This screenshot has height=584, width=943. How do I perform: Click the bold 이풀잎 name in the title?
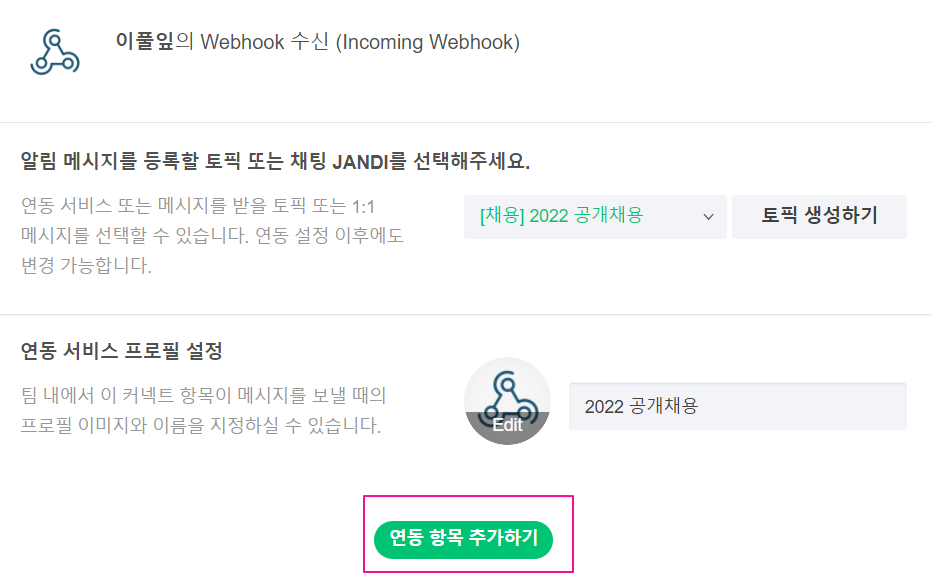(145, 43)
